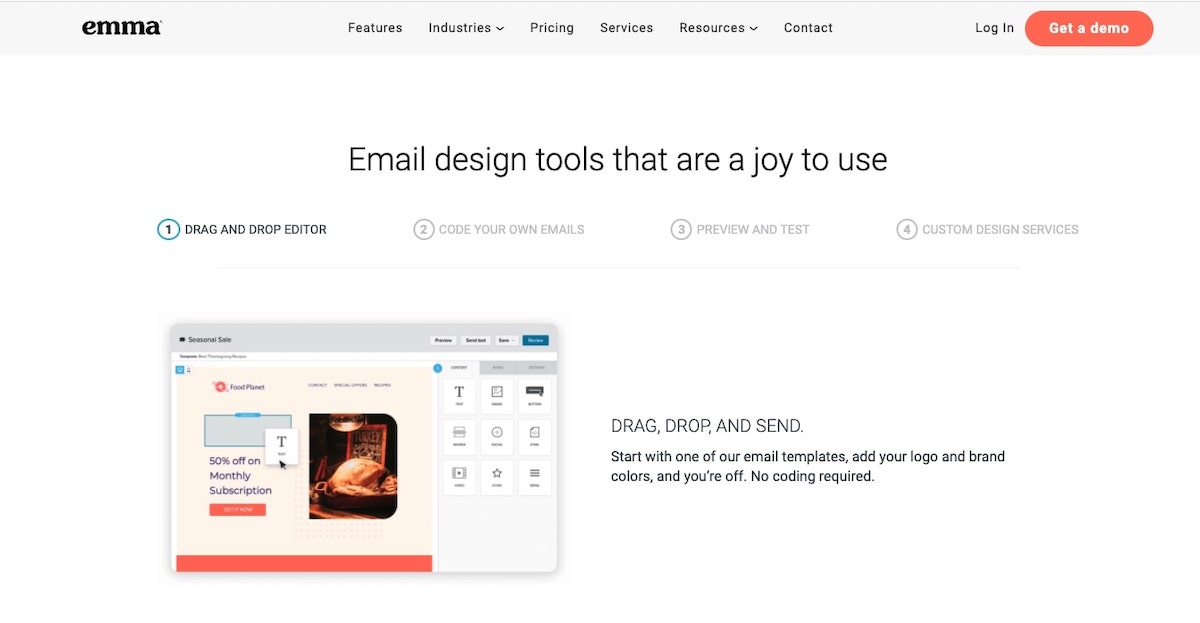Click the Get a demo button
The image size is (1200, 623).
[1088, 28]
